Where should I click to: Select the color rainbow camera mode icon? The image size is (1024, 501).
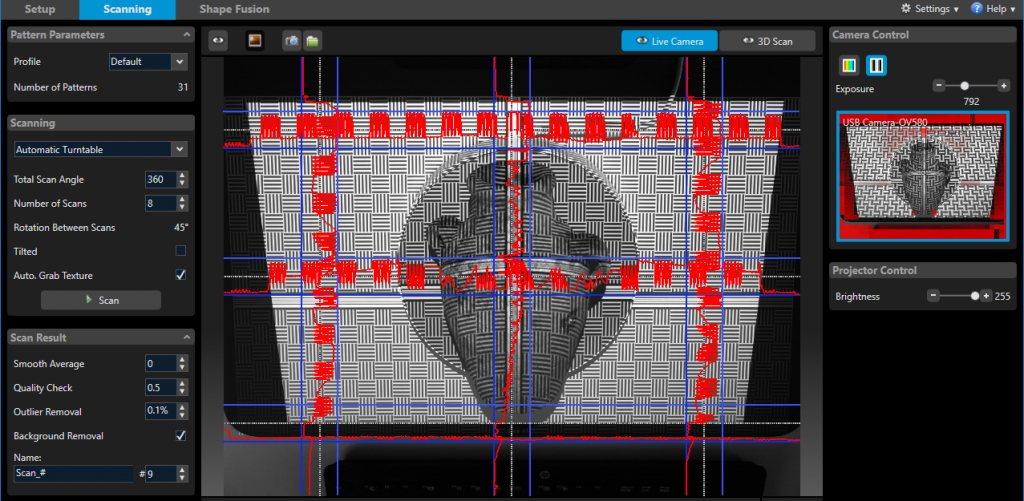pos(849,66)
